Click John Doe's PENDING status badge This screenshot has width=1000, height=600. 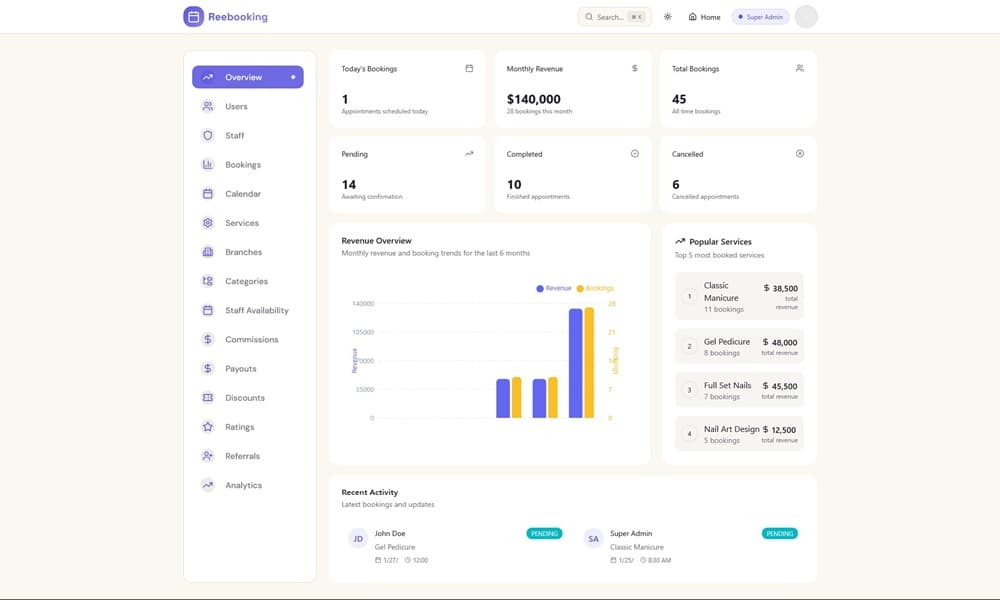(x=544, y=534)
